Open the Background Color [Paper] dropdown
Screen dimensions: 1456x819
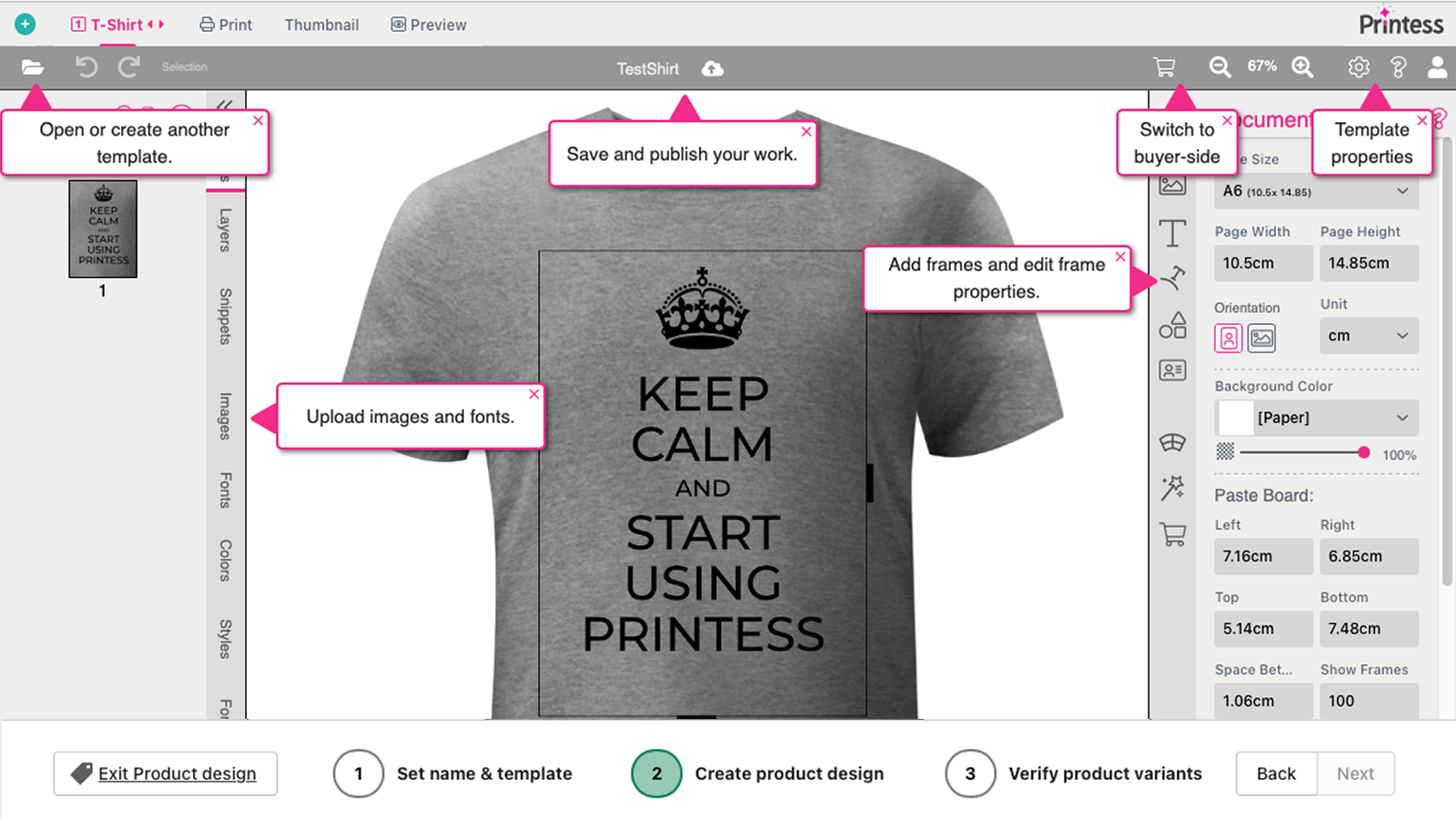[1316, 418]
